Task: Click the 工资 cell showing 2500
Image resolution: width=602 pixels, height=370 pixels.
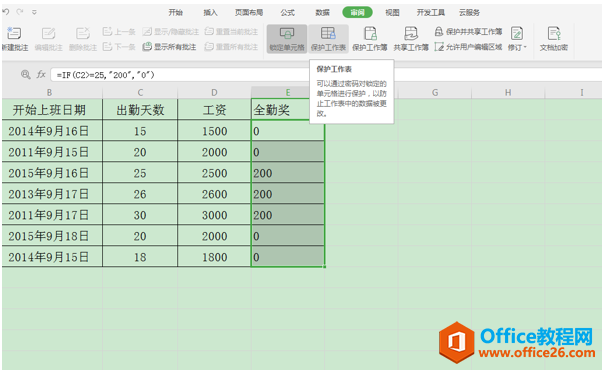Action: [x=214, y=173]
